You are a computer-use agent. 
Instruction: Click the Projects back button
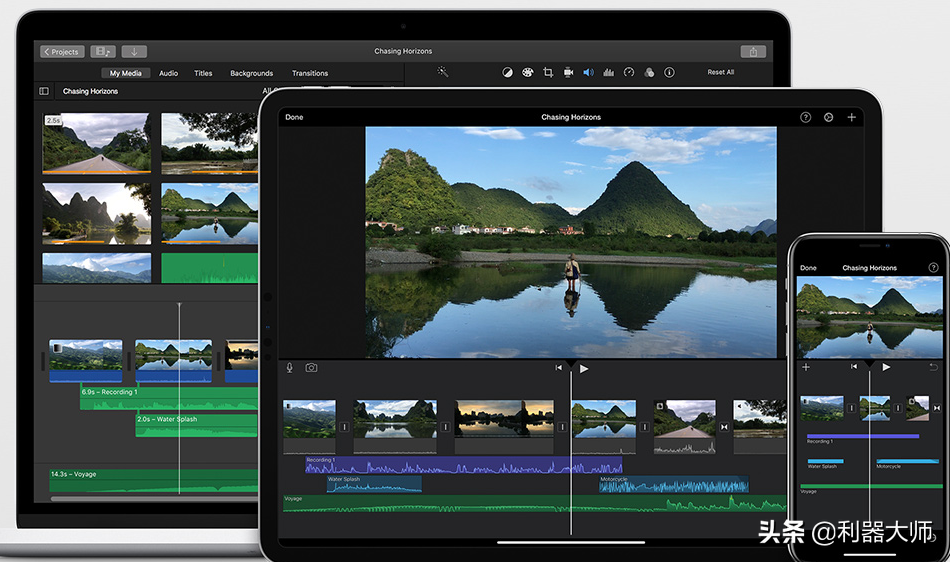tap(62, 51)
